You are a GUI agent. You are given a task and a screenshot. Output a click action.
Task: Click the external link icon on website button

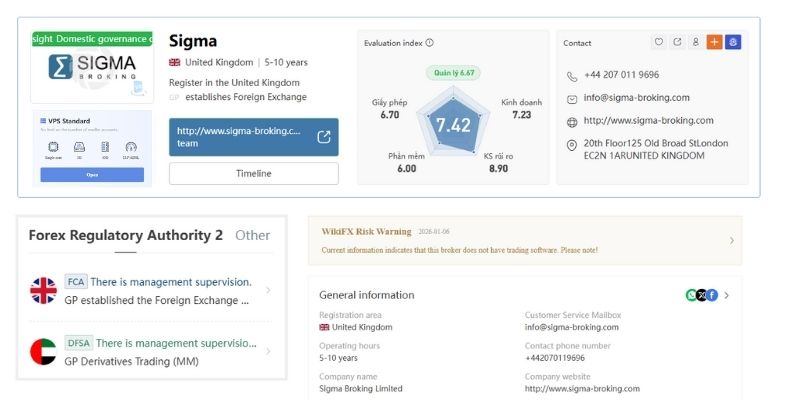click(324, 137)
